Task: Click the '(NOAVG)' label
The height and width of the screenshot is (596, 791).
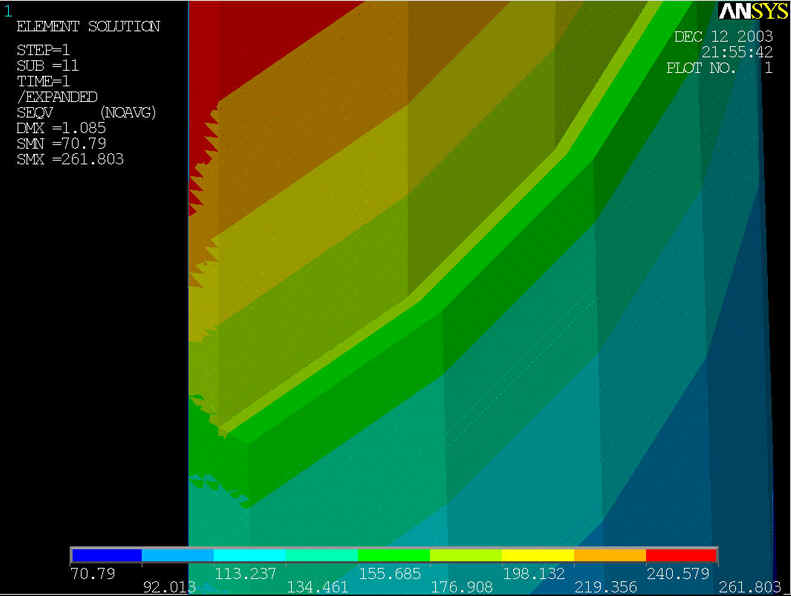Action: 128,113
